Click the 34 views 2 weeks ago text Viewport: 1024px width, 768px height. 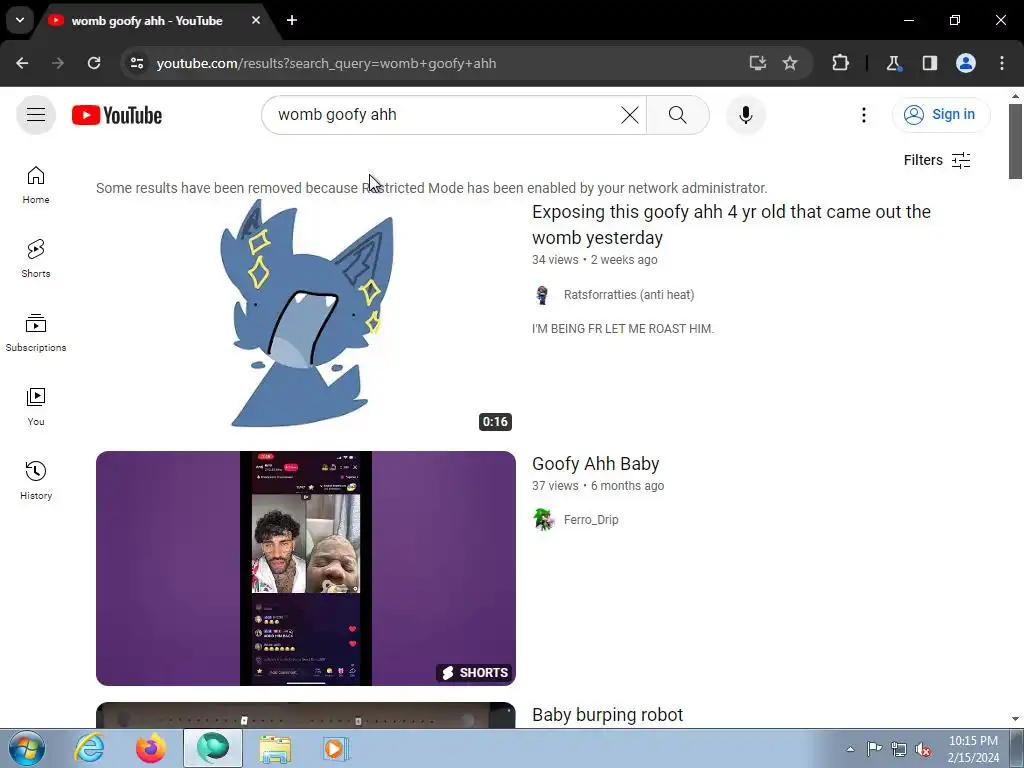click(594, 260)
